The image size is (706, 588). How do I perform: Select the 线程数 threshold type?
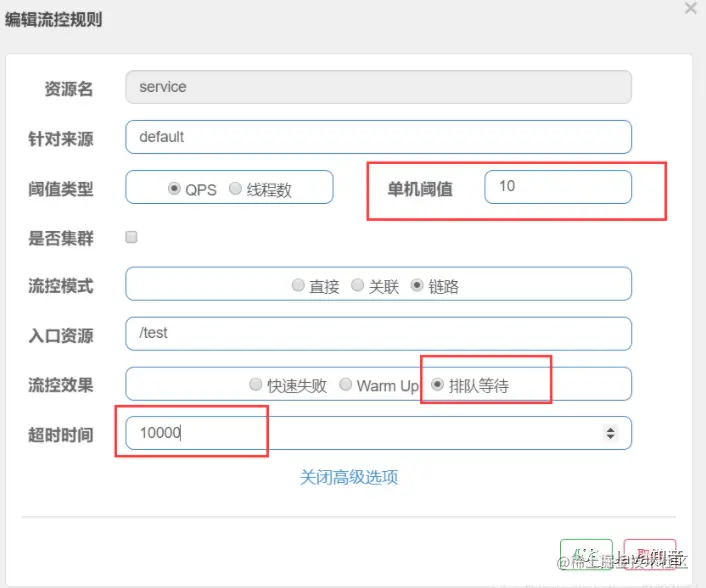(x=235, y=188)
